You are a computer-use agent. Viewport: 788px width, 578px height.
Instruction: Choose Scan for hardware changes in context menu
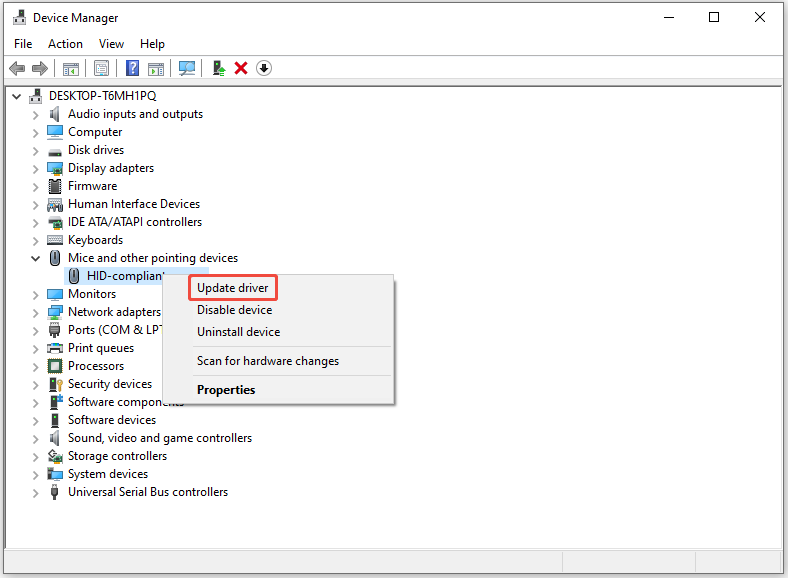268,361
